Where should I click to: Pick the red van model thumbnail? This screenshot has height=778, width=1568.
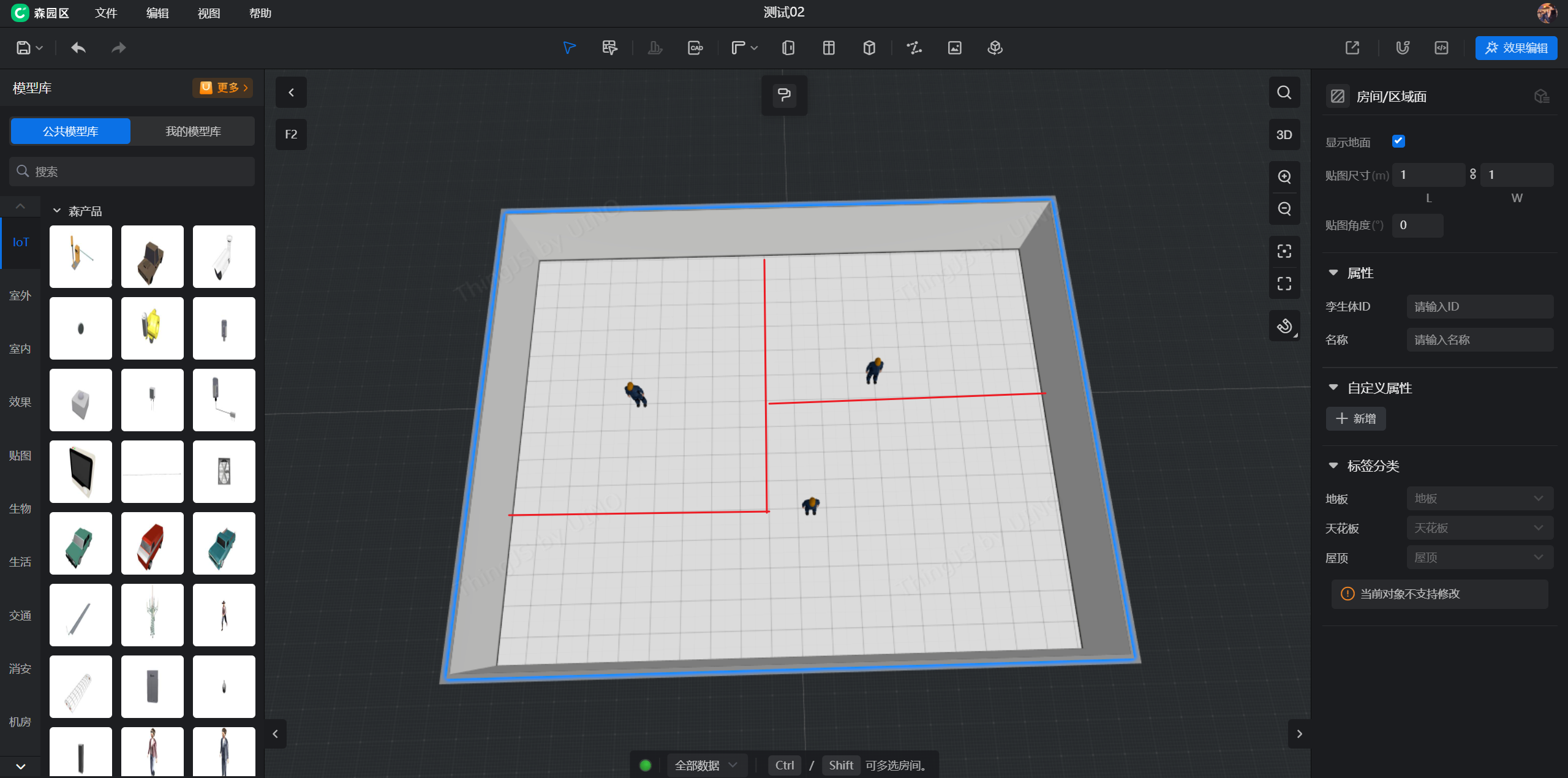pyautogui.click(x=153, y=543)
